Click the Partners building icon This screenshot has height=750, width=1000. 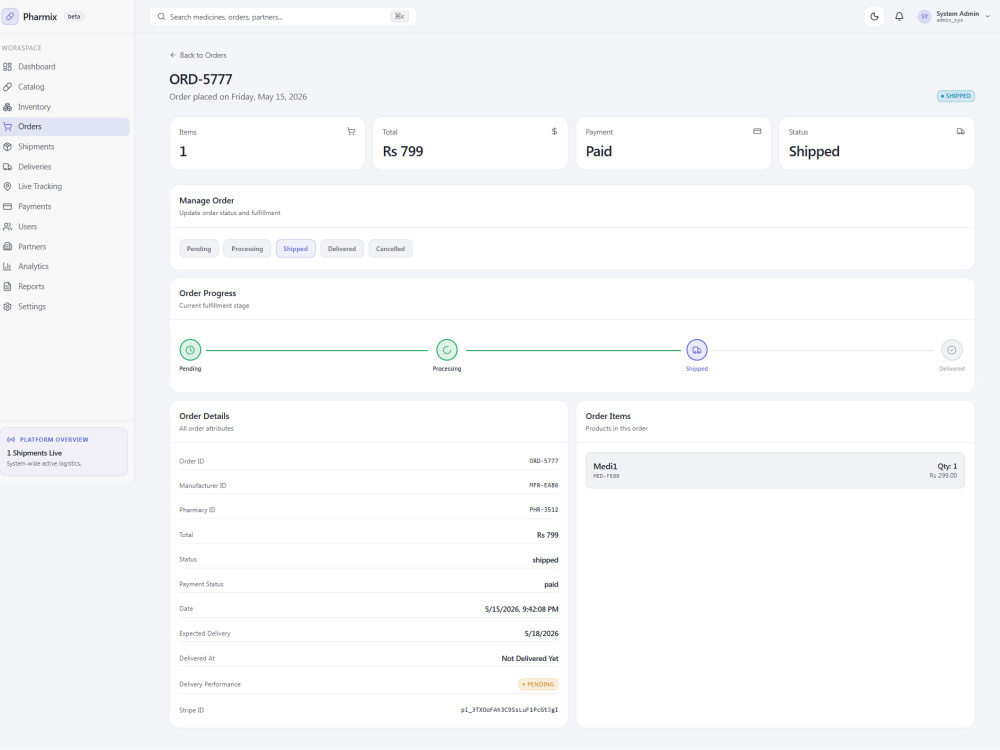[8, 247]
